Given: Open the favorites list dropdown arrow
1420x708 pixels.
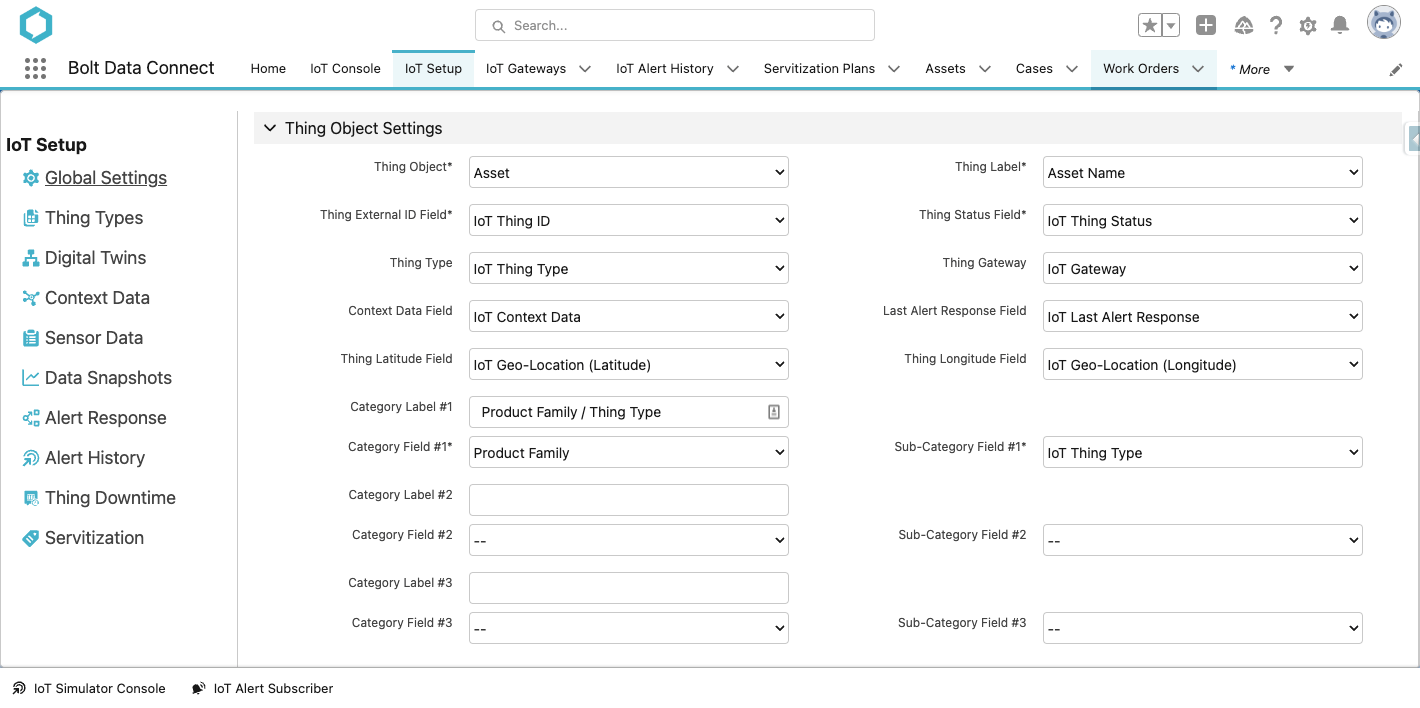Looking at the screenshot, I should coord(1170,26).
